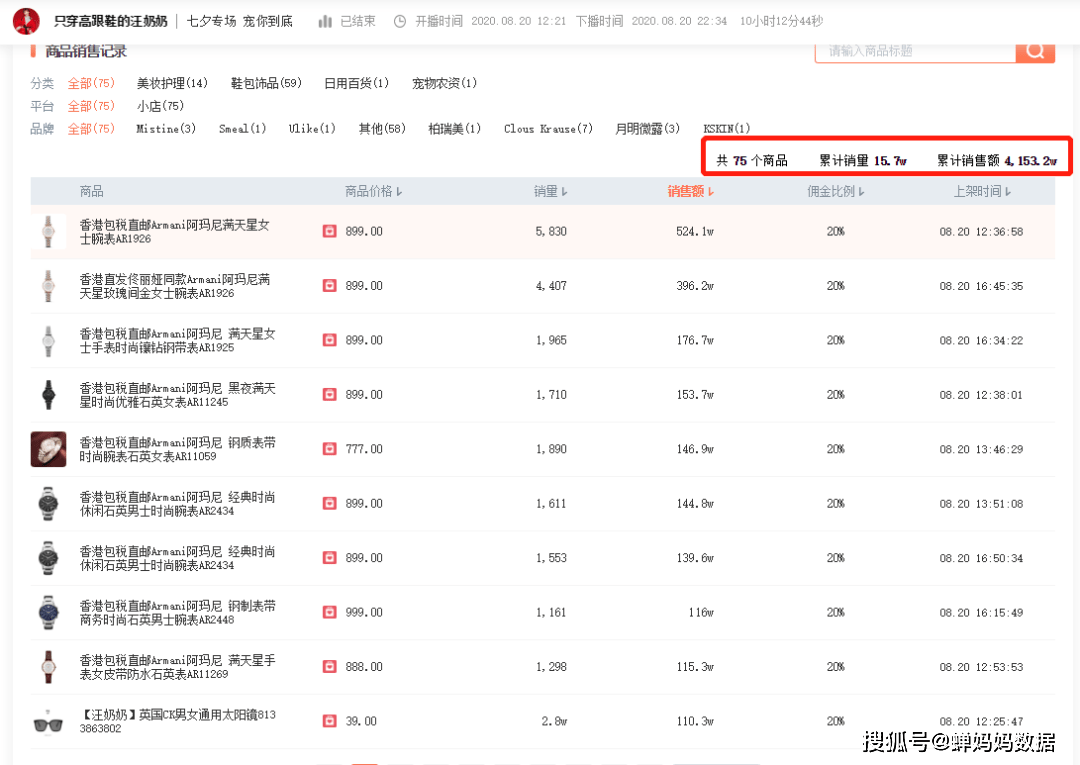Click the clock icon before 开播时间
This screenshot has height=765, width=1080.
point(400,21)
